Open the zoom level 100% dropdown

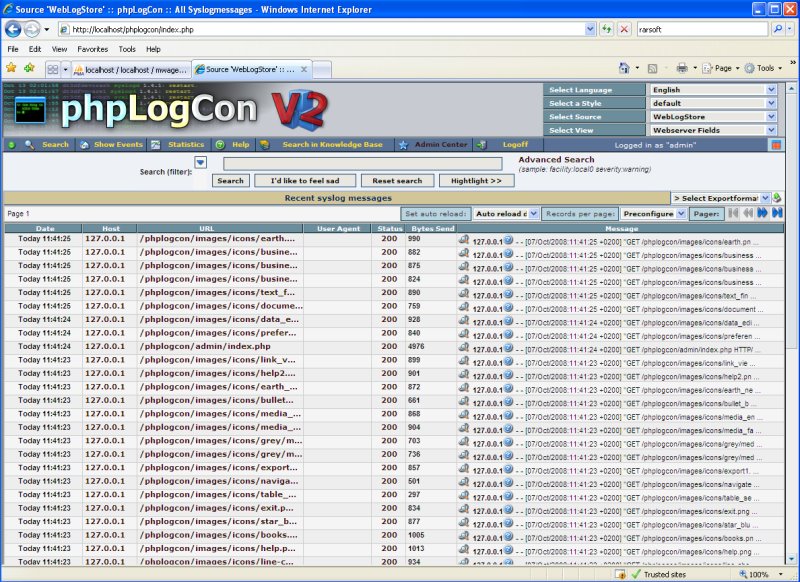pos(781,574)
